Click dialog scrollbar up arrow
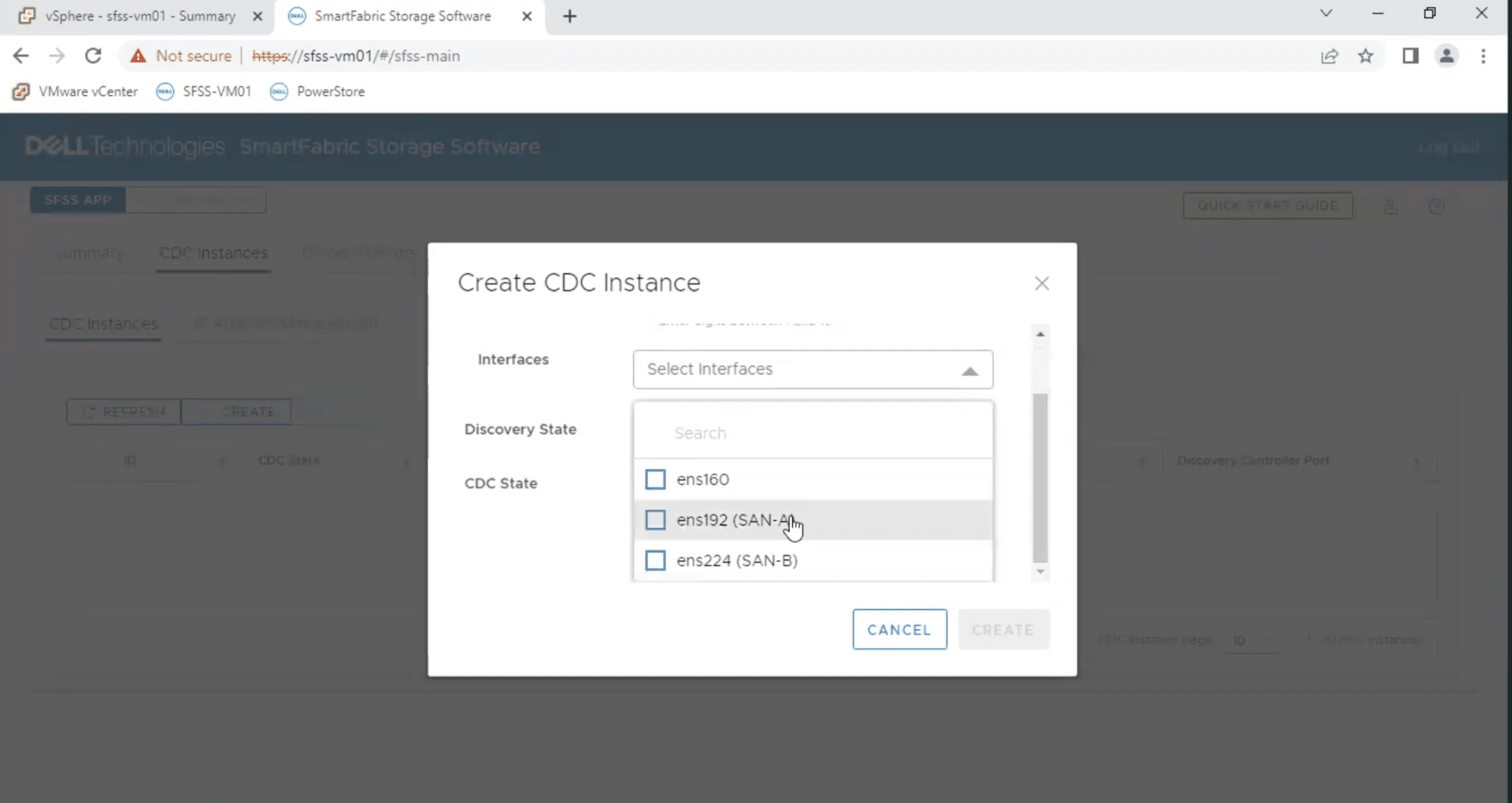The height and width of the screenshot is (803, 1512). click(1040, 335)
